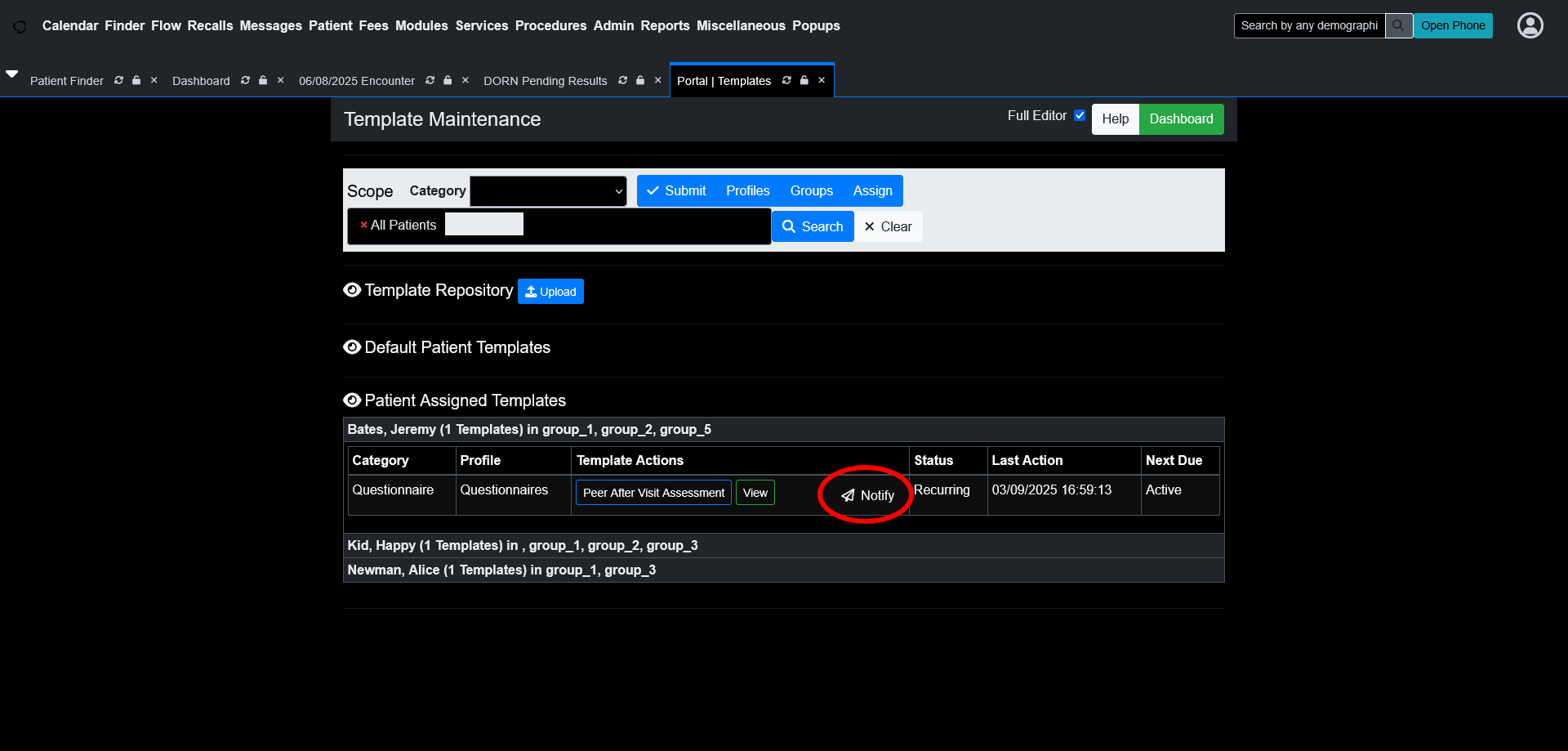Viewport: 1568px width, 751px height.
Task: Refresh the Dashboard tab
Action: pos(245,80)
